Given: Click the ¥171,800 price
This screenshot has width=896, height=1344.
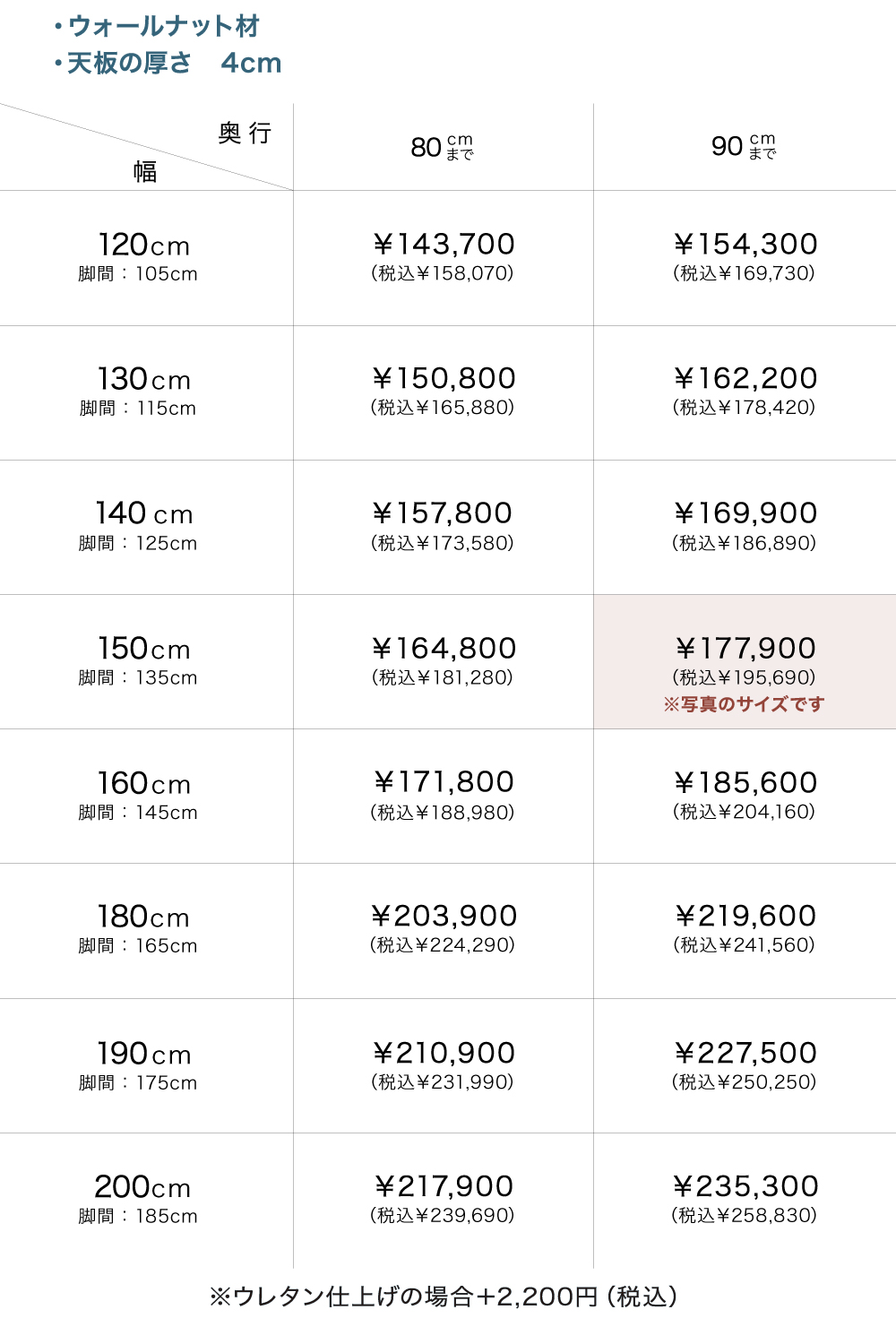Looking at the screenshot, I should pos(443,795).
